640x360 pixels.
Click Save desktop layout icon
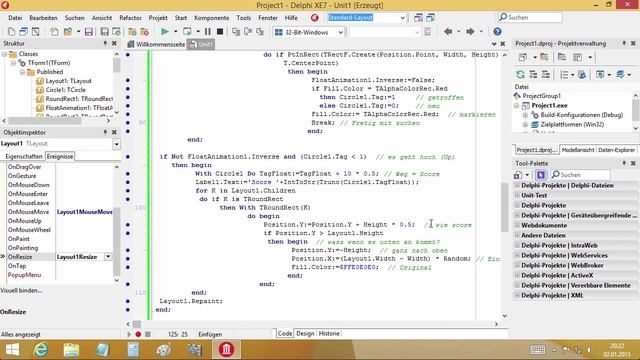(x=418, y=18)
